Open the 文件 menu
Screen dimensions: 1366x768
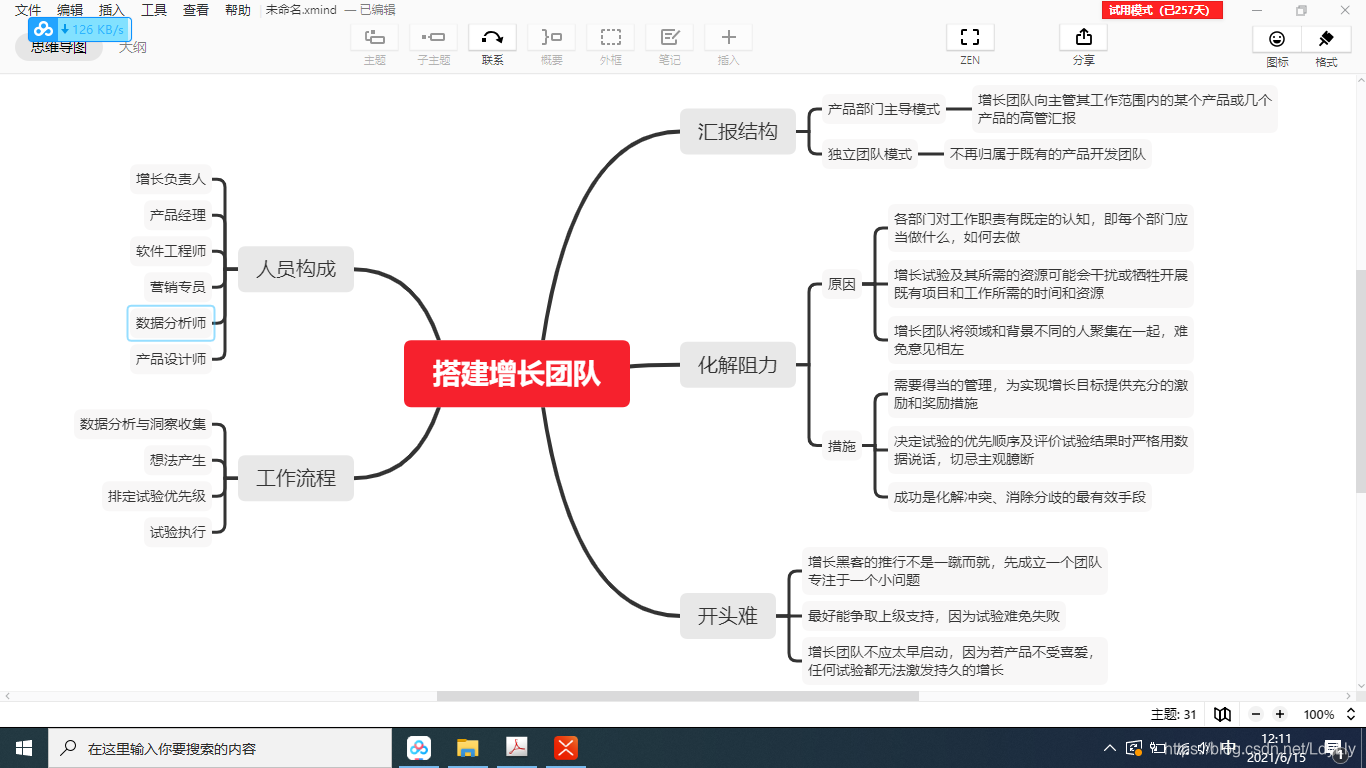pos(28,10)
